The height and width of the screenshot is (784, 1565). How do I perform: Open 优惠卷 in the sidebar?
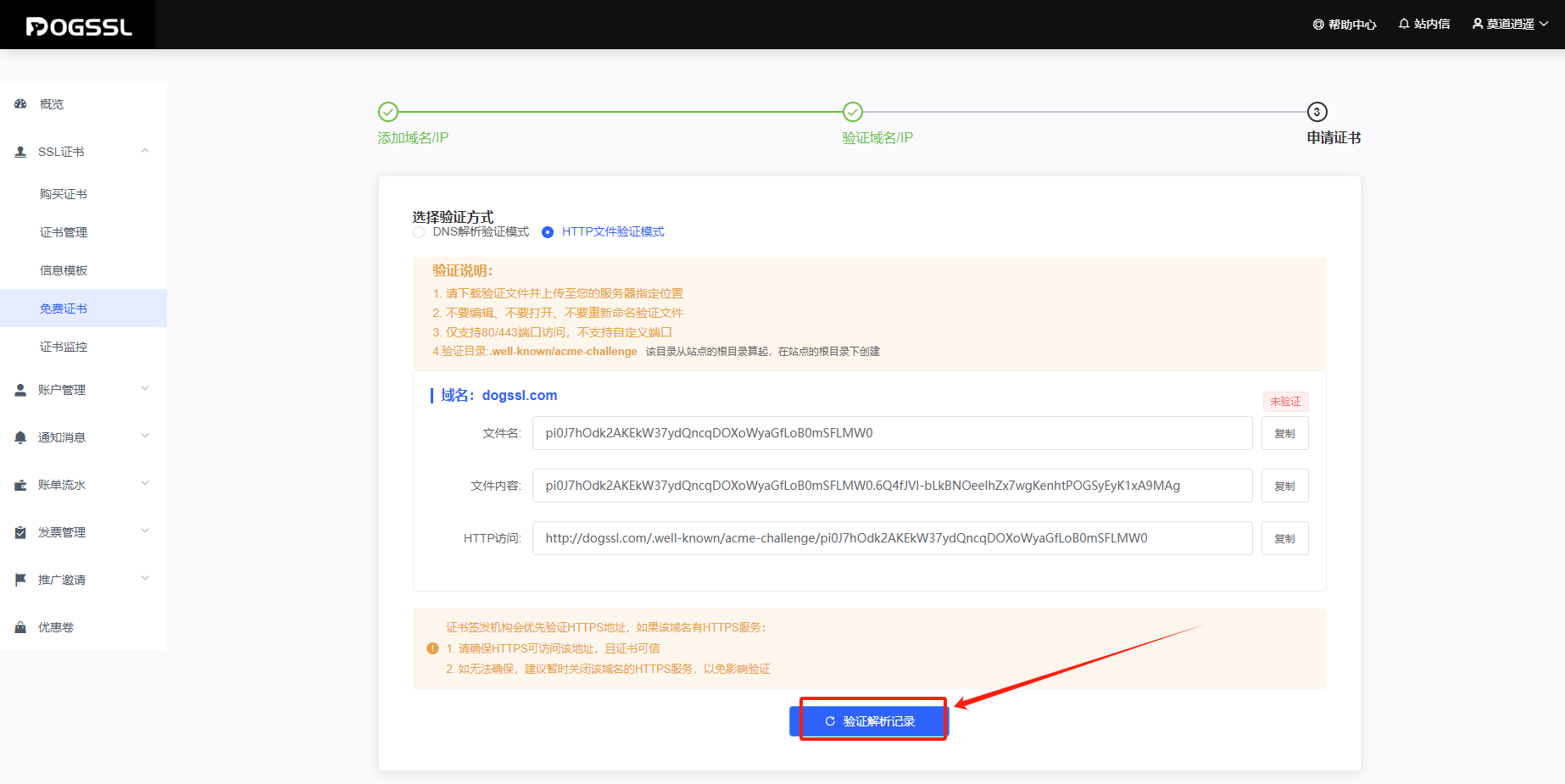click(x=83, y=627)
